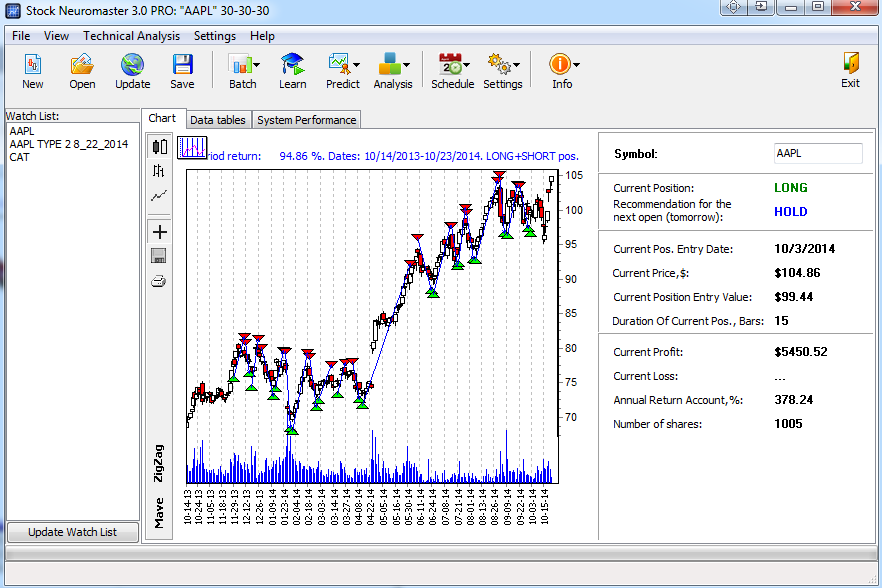Click the HOLD recommendation value
This screenshot has height=588, width=882.
click(790, 212)
